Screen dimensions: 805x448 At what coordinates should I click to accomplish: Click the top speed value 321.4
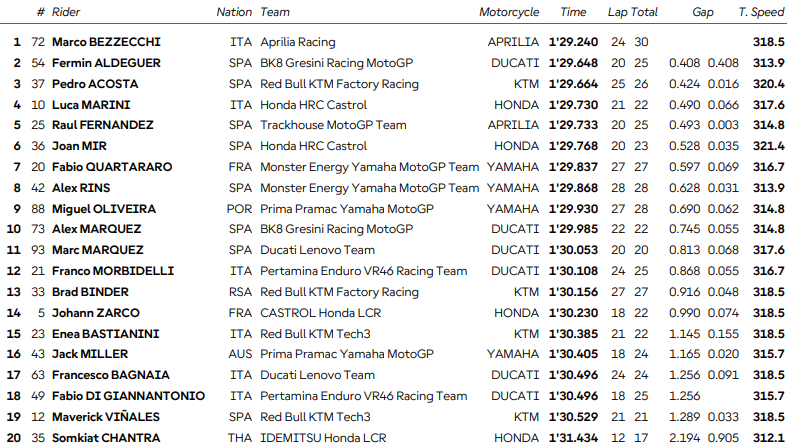point(768,146)
